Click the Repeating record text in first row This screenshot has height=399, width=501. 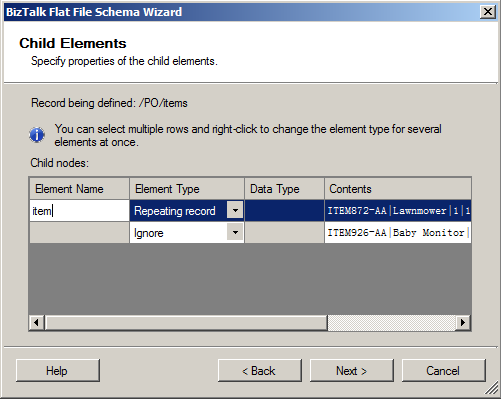[175, 211]
